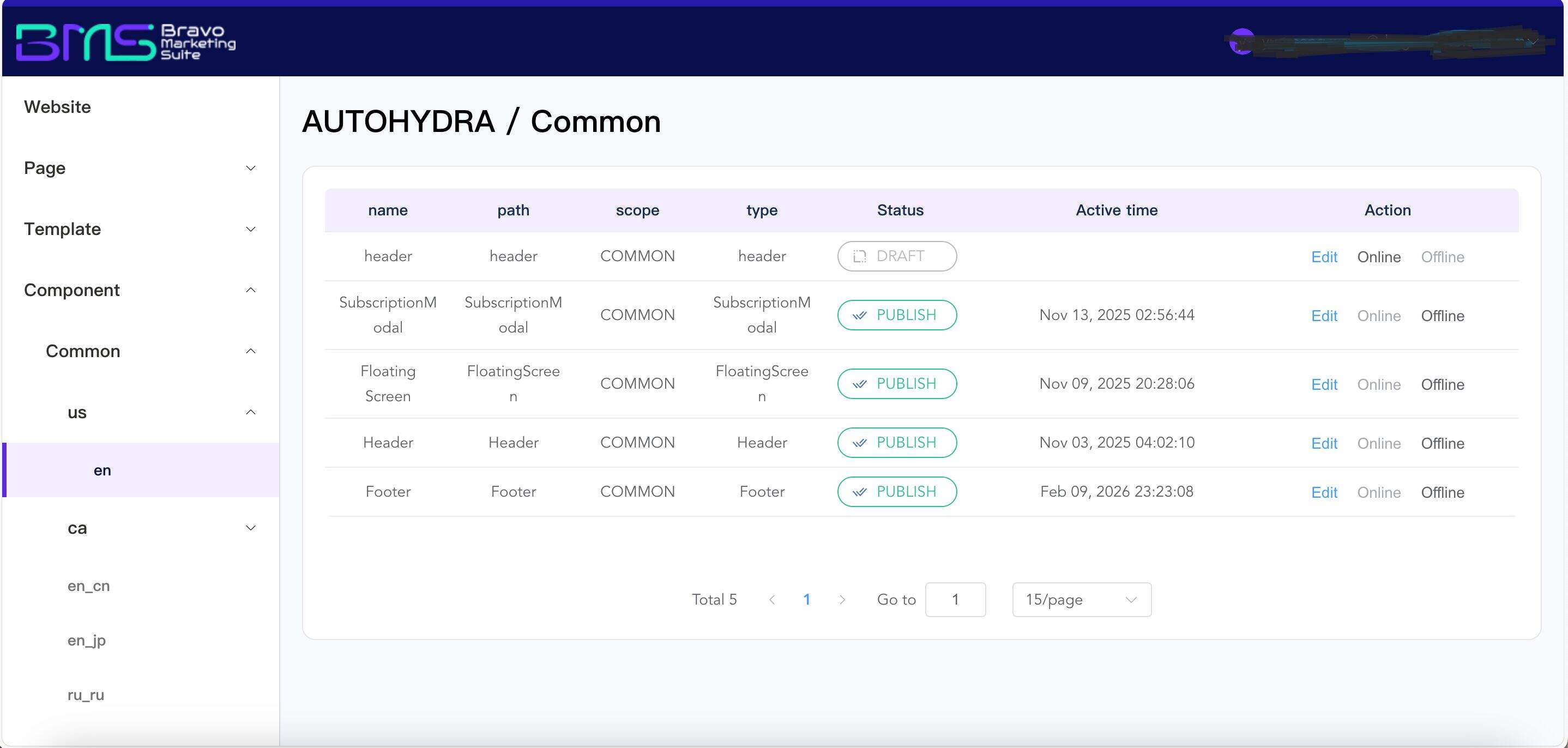
Task: Select the en_jp locale in the sidebar
Action: (87, 640)
